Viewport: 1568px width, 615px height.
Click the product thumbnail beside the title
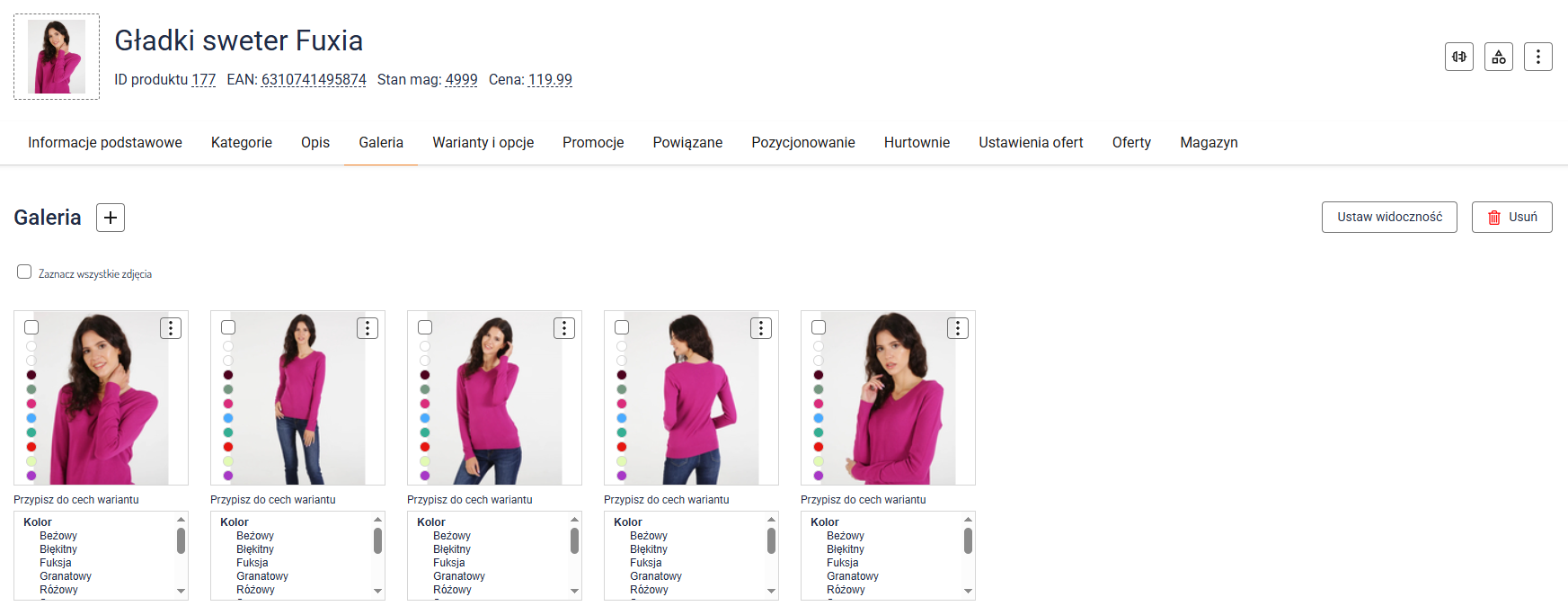click(57, 57)
